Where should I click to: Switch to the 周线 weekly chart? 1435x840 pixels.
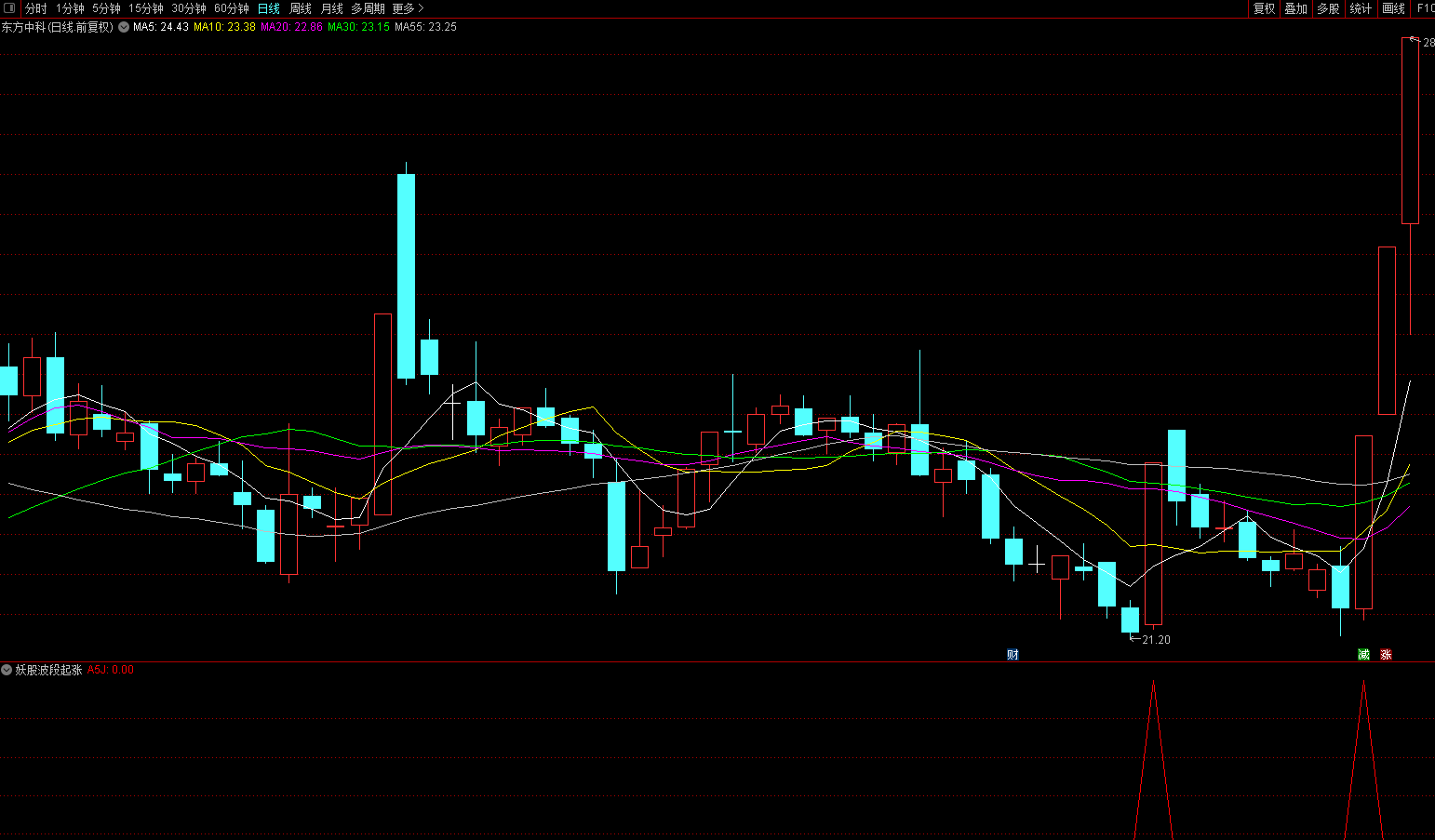click(301, 8)
